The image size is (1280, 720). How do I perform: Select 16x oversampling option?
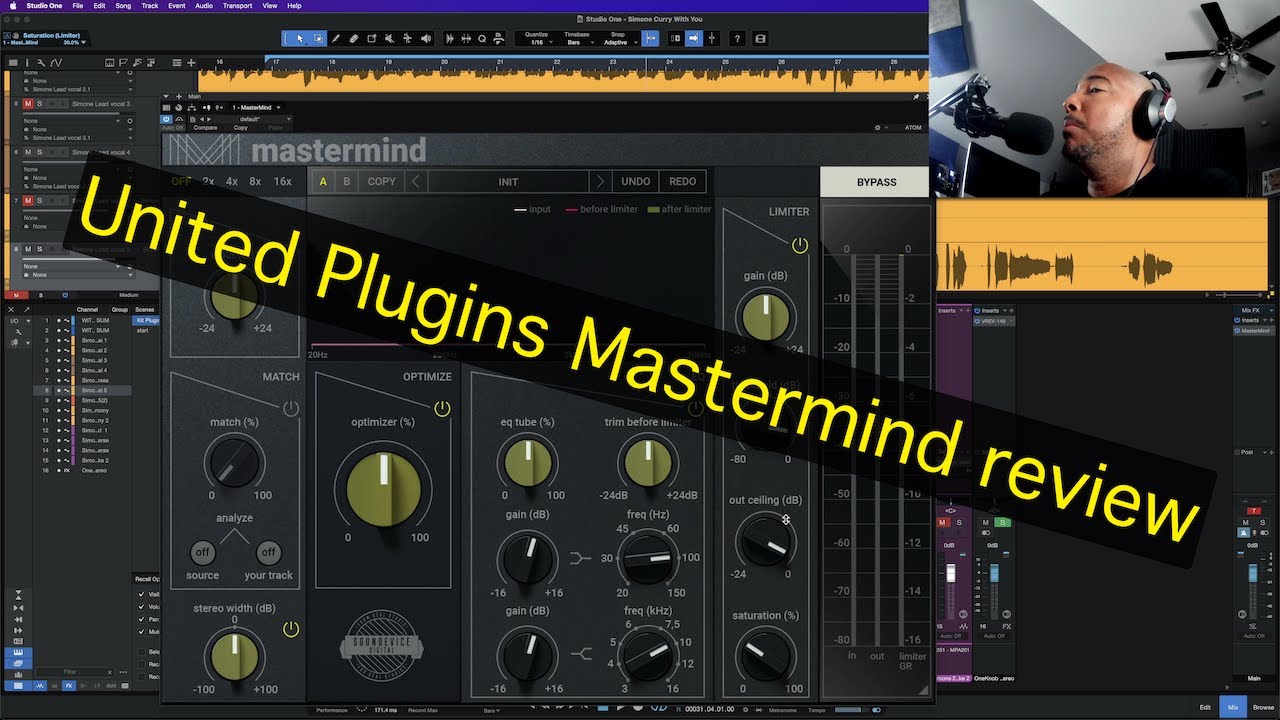point(283,182)
